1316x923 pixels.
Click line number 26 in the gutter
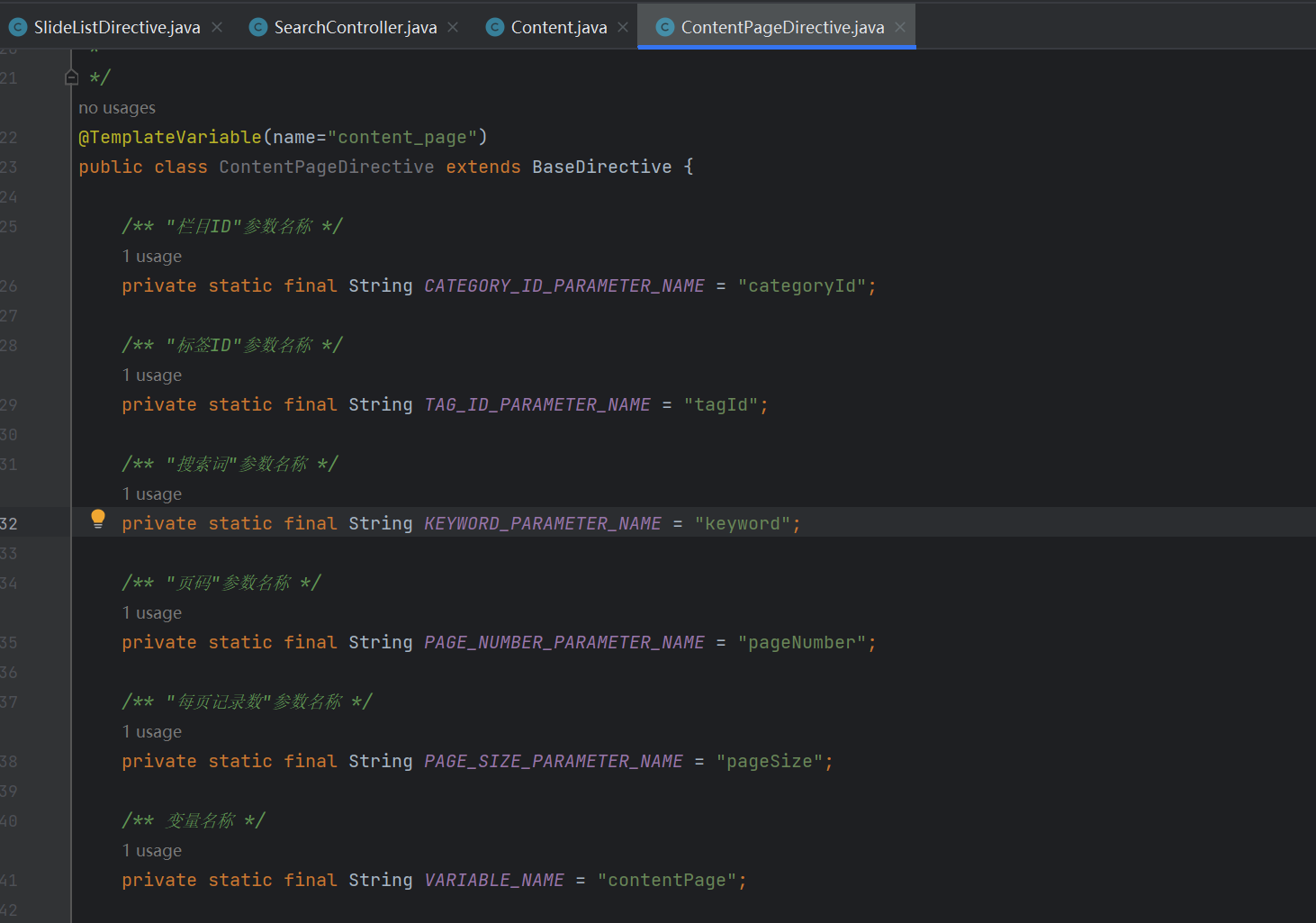(x=9, y=285)
